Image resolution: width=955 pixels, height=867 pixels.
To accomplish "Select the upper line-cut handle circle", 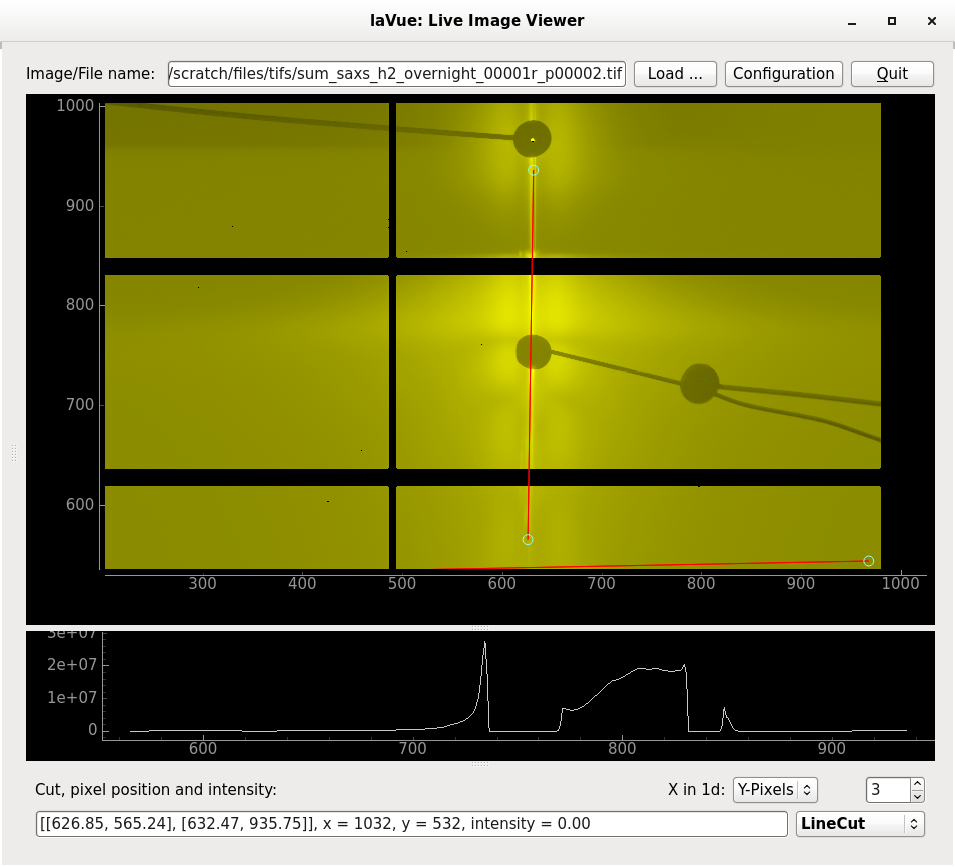I will pos(534,170).
